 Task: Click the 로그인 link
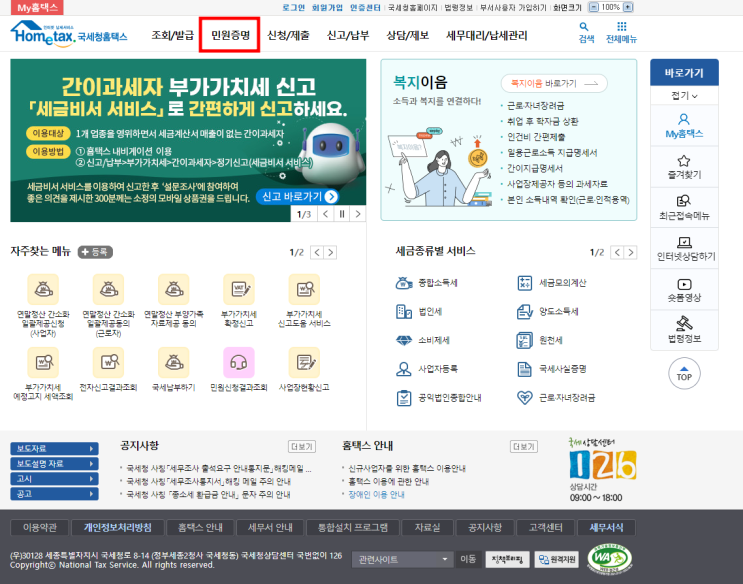[x=293, y=8]
